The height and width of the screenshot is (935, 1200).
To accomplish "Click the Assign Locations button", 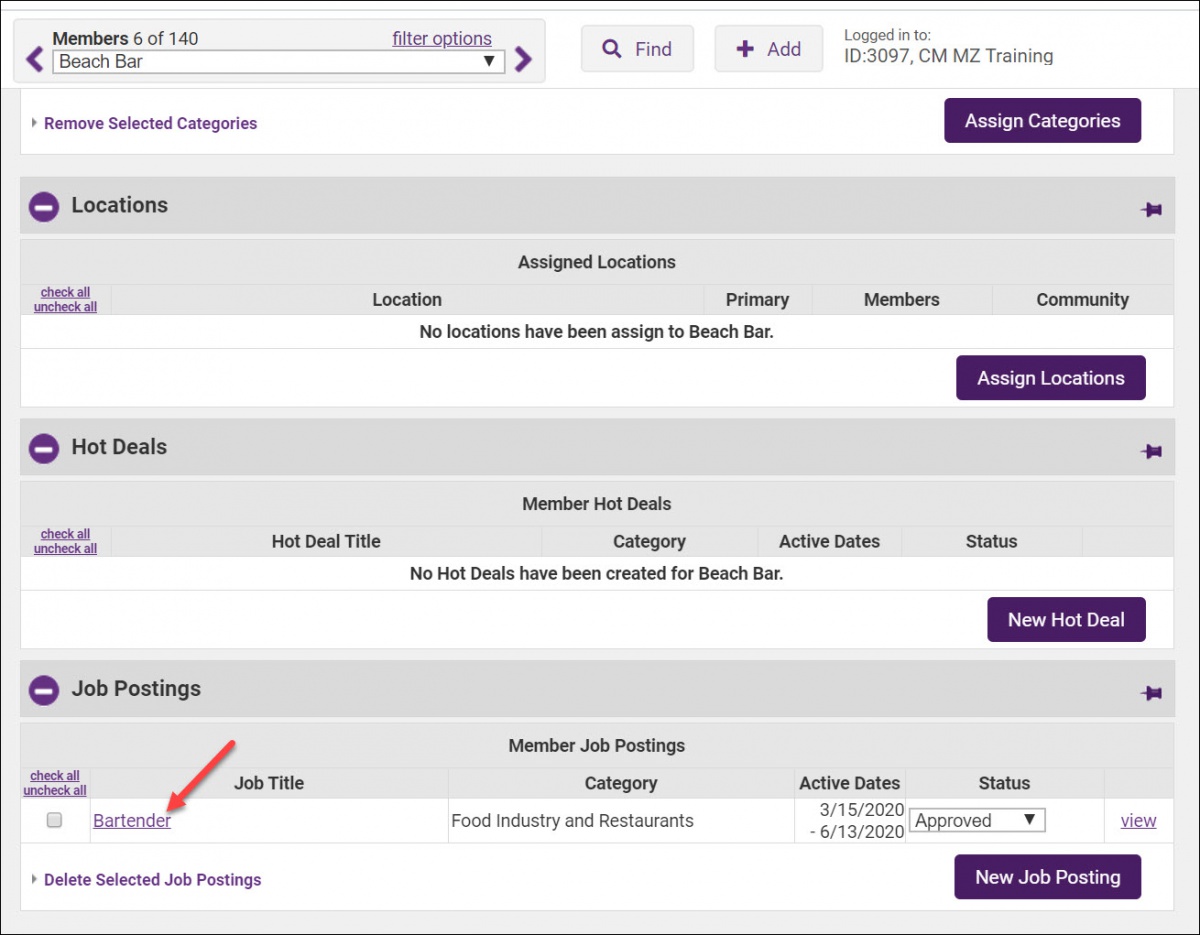I will tap(1050, 378).
